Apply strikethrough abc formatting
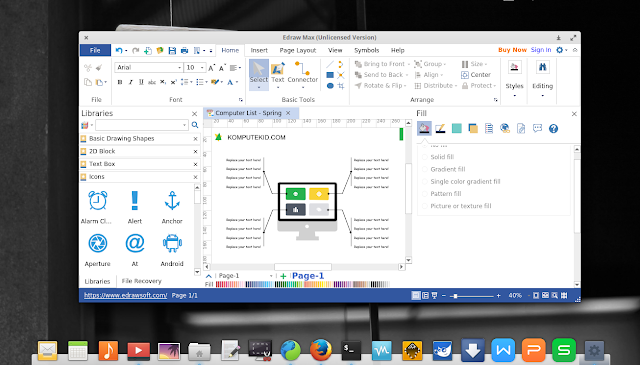This screenshot has height=365, width=640. tap(152, 82)
